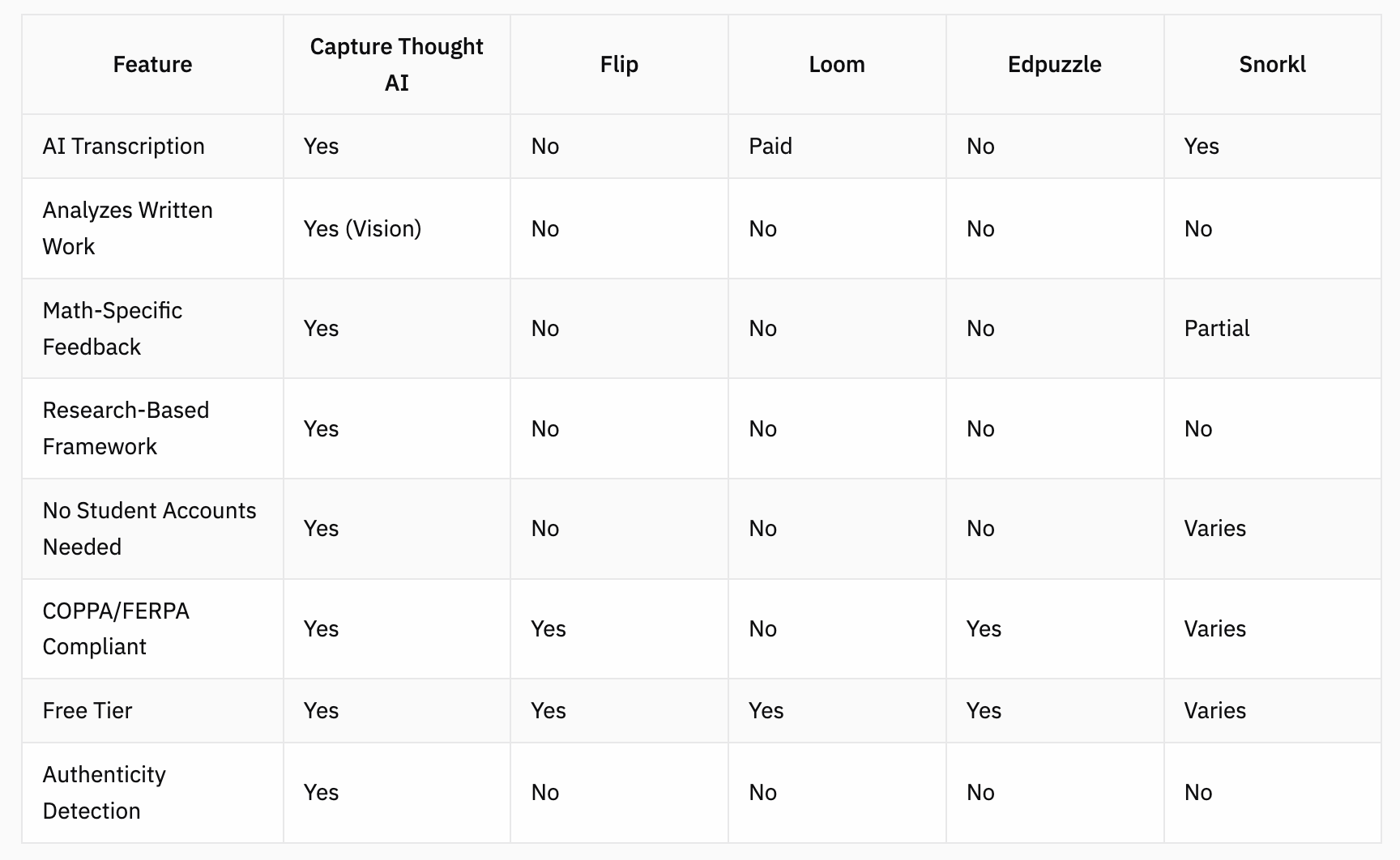Select the Analyzes Written Work row label

coord(127,228)
